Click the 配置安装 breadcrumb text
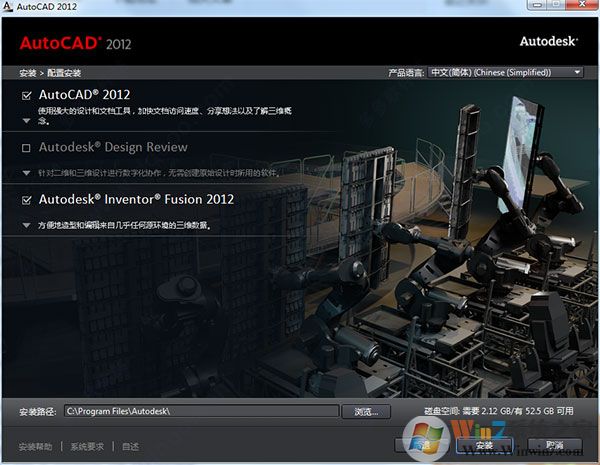The width and height of the screenshot is (600, 465). click(64, 73)
